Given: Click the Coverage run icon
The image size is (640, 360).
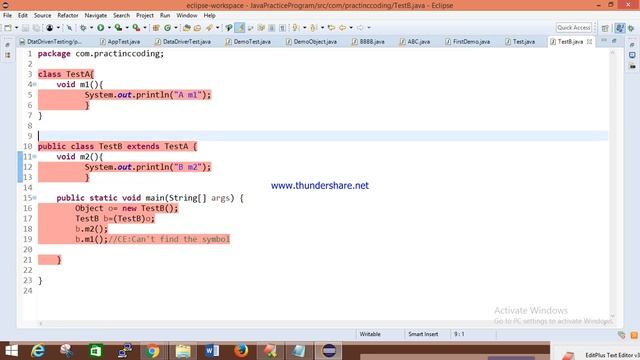Looking at the screenshot, I should (118, 28).
